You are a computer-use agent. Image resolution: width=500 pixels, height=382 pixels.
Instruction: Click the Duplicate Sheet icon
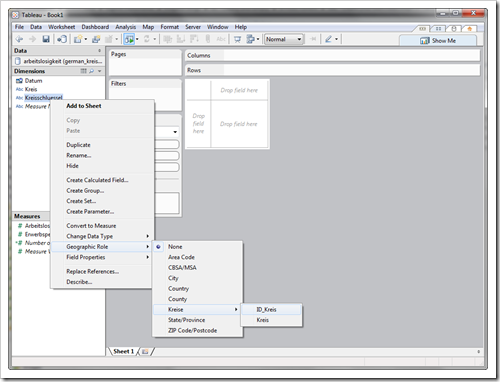96,39
